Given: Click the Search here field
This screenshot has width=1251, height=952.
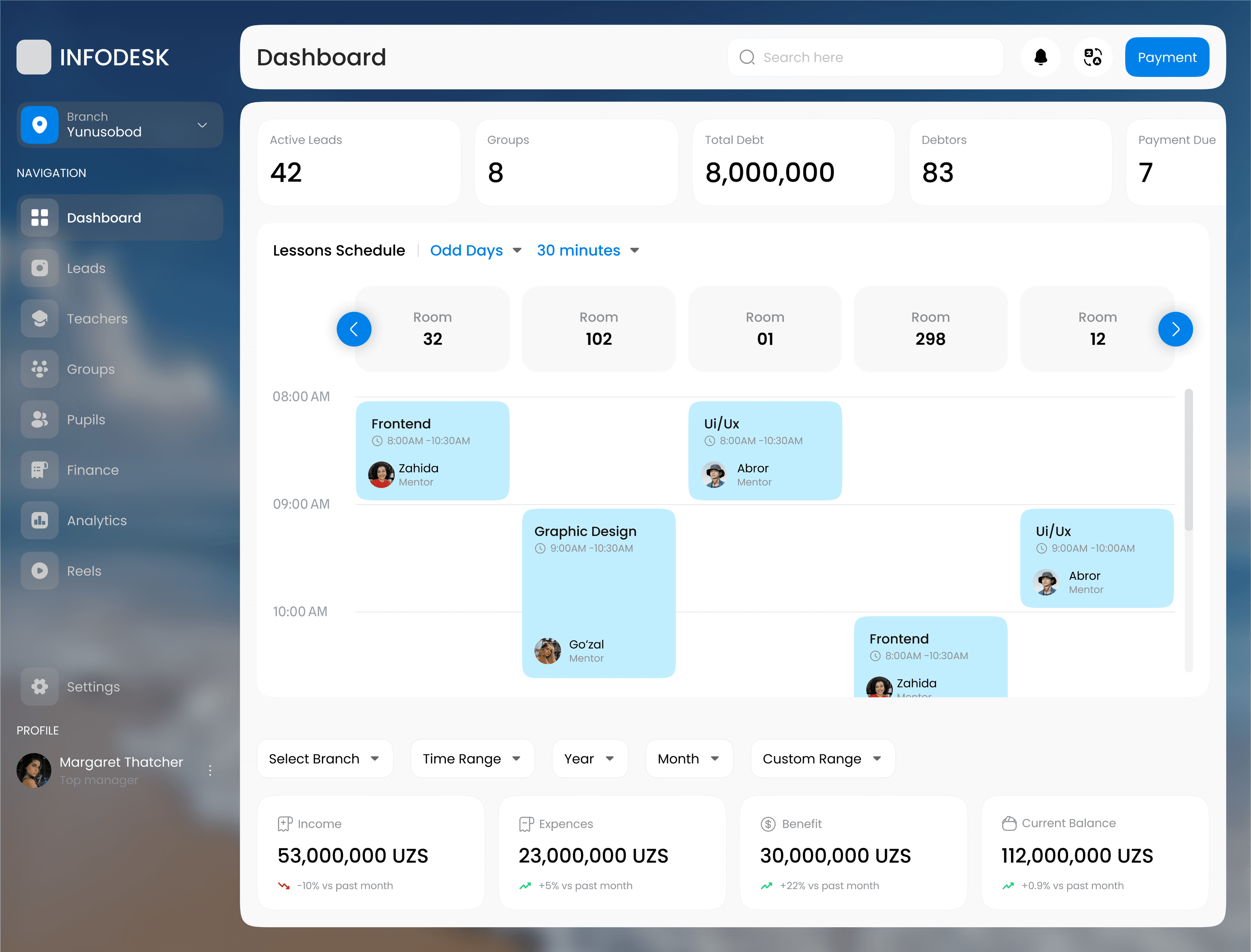Looking at the screenshot, I should [x=866, y=57].
